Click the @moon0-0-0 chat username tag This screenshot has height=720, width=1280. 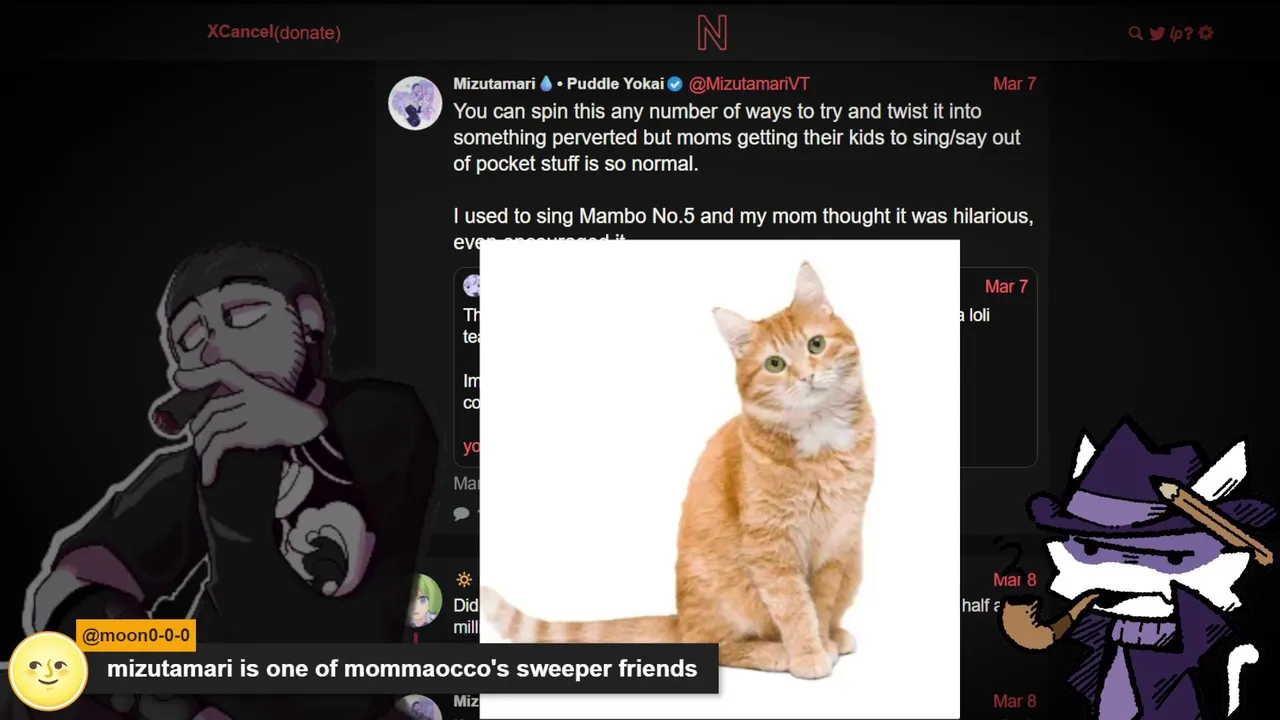[136, 635]
